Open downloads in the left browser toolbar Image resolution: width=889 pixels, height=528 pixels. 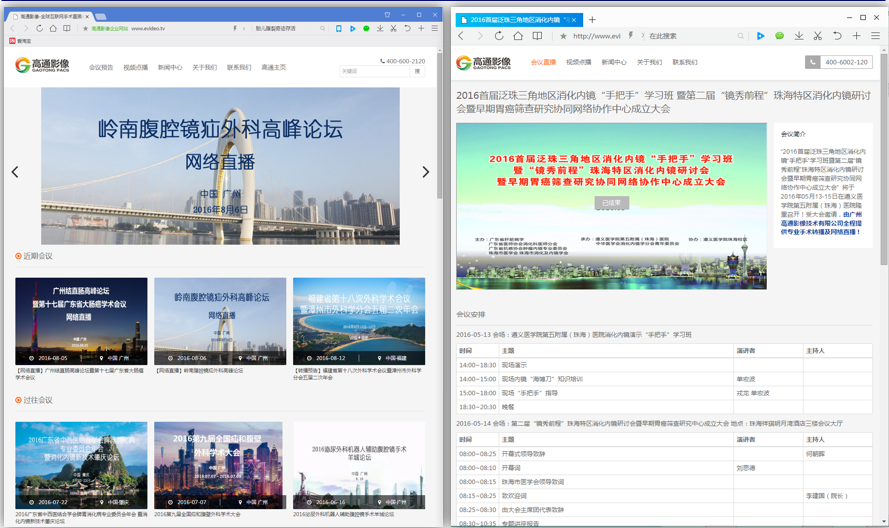coord(380,28)
